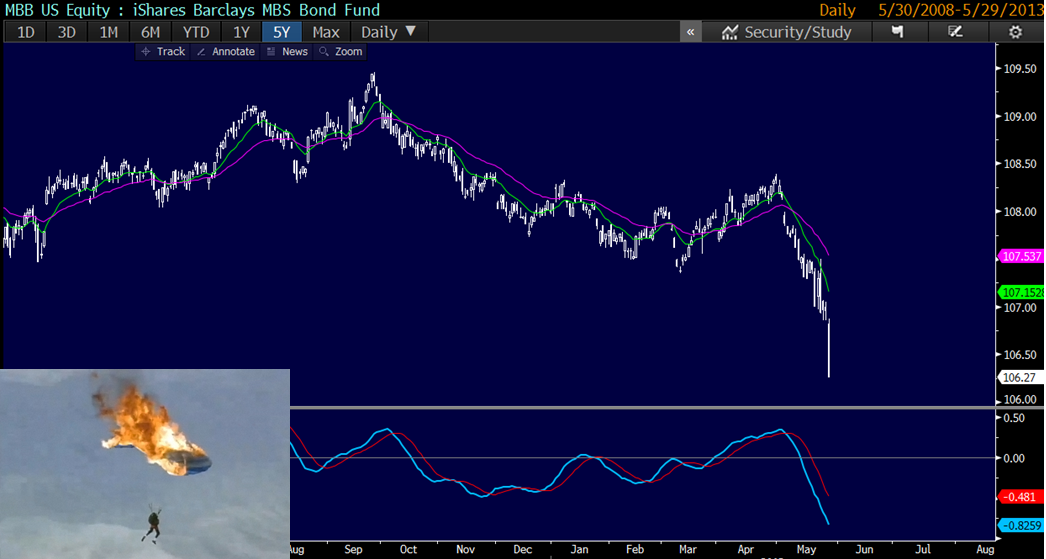The width and height of the screenshot is (1046, 559).
Task: Open the Daily periodicity dropdown
Action: click(x=388, y=32)
